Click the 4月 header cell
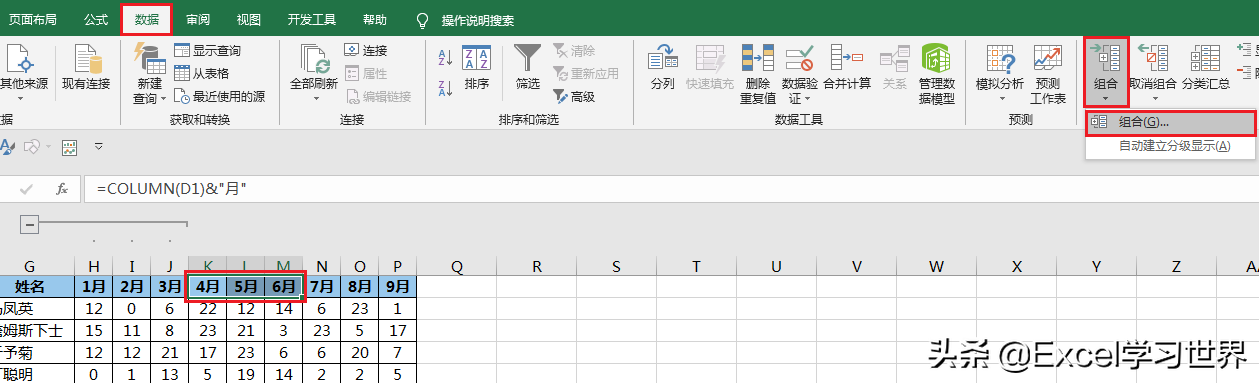Image resolution: width=1259 pixels, height=383 pixels. point(208,286)
